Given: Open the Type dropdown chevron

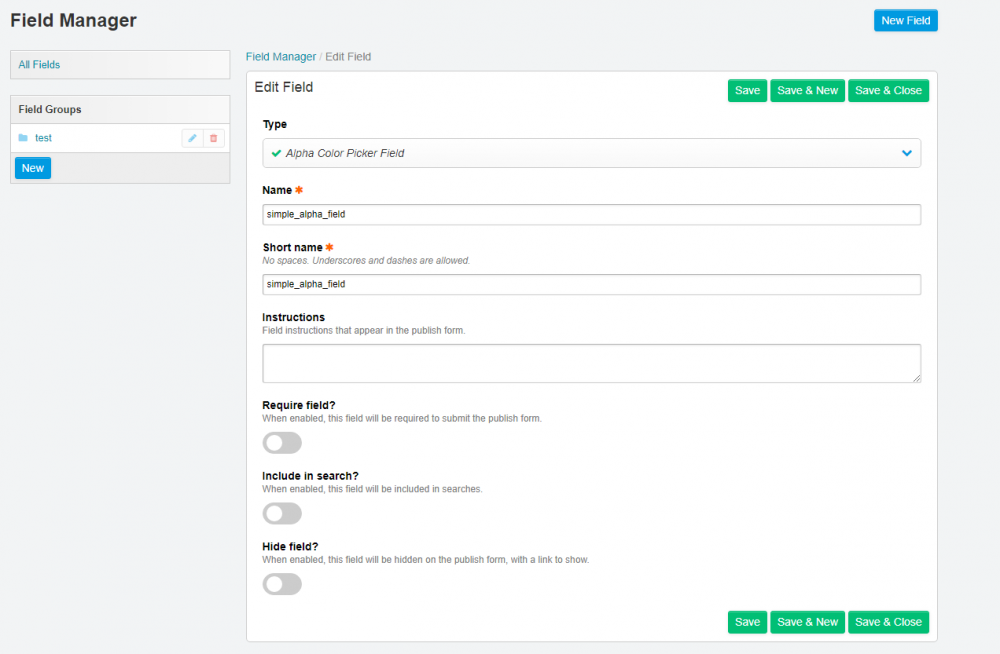Looking at the screenshot, I should point(907,153).
